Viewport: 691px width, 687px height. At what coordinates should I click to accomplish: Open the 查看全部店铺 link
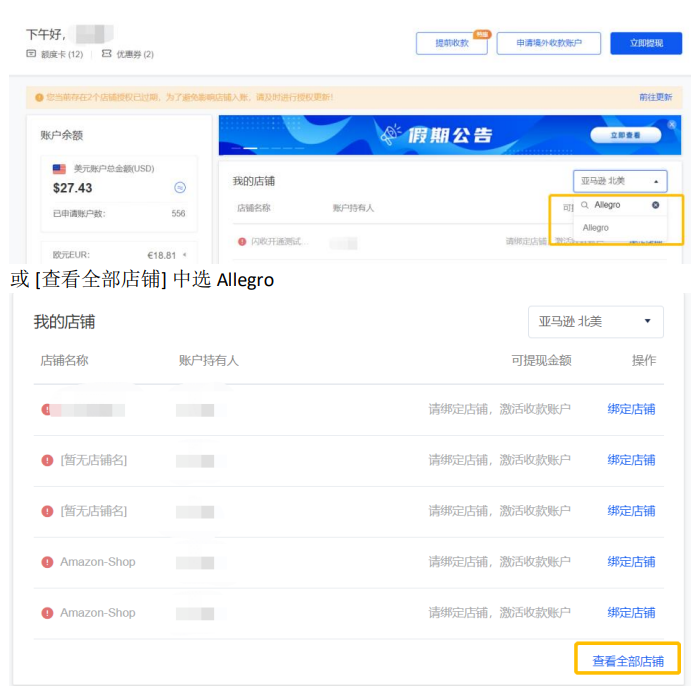[x=628, y=661]
